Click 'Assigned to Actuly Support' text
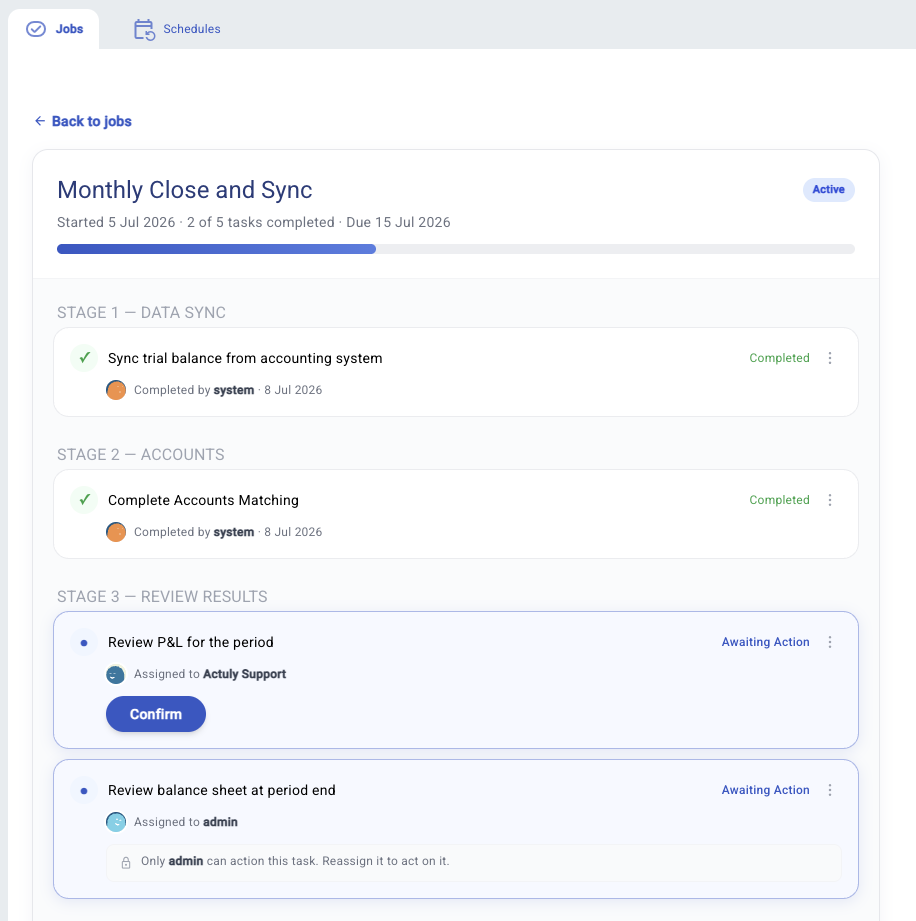This screenshot has width=916, height=921. [x=210, y=674]
